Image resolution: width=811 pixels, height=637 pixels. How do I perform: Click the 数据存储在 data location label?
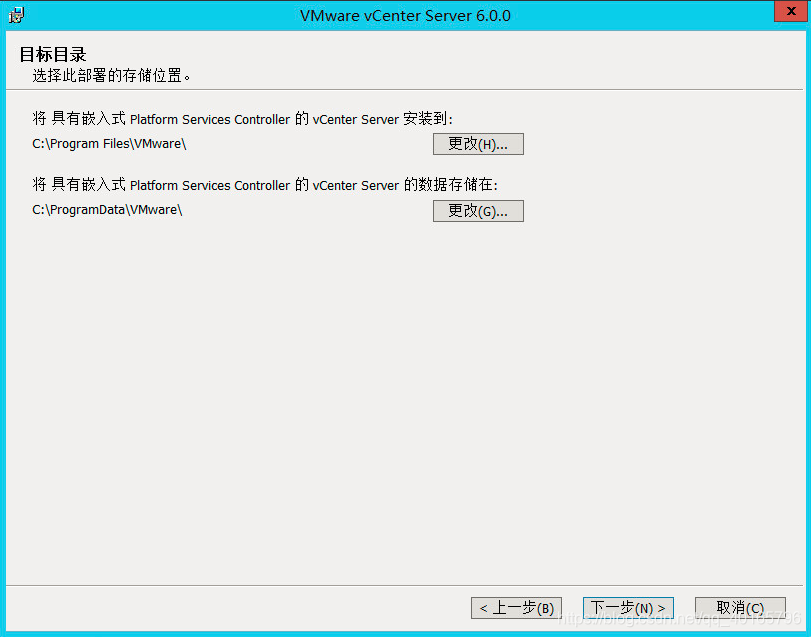(265, 185)
